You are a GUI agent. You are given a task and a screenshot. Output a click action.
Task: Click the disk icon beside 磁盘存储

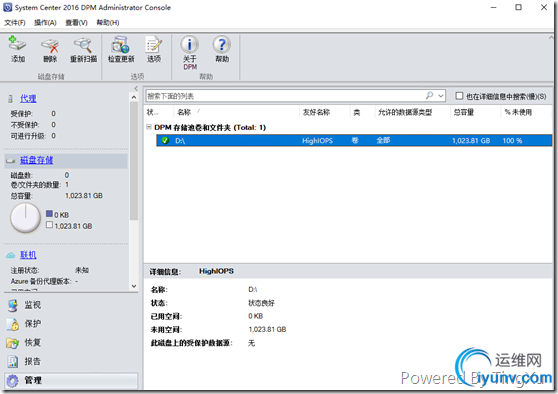pos(11,161)
